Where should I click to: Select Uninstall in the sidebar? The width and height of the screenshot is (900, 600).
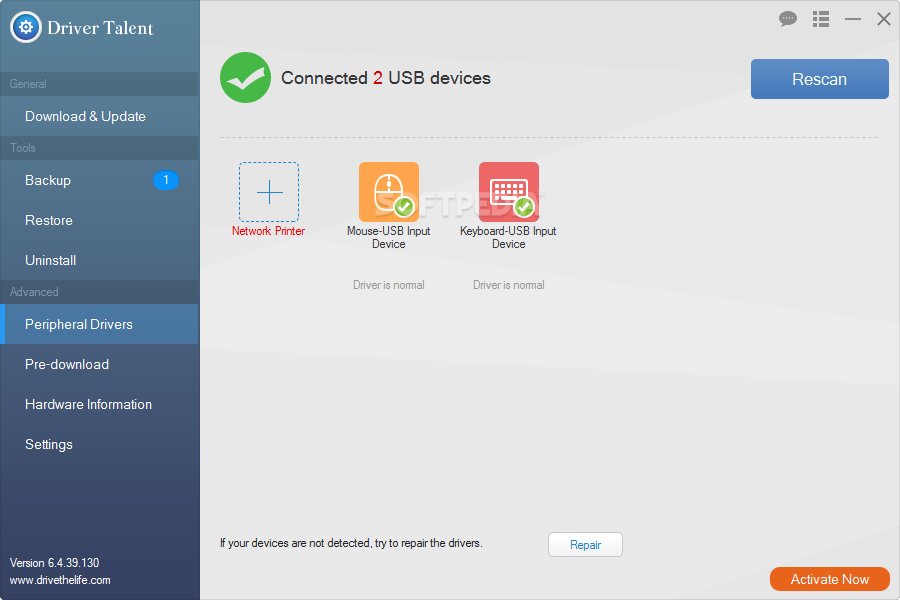tap(100, 260)
